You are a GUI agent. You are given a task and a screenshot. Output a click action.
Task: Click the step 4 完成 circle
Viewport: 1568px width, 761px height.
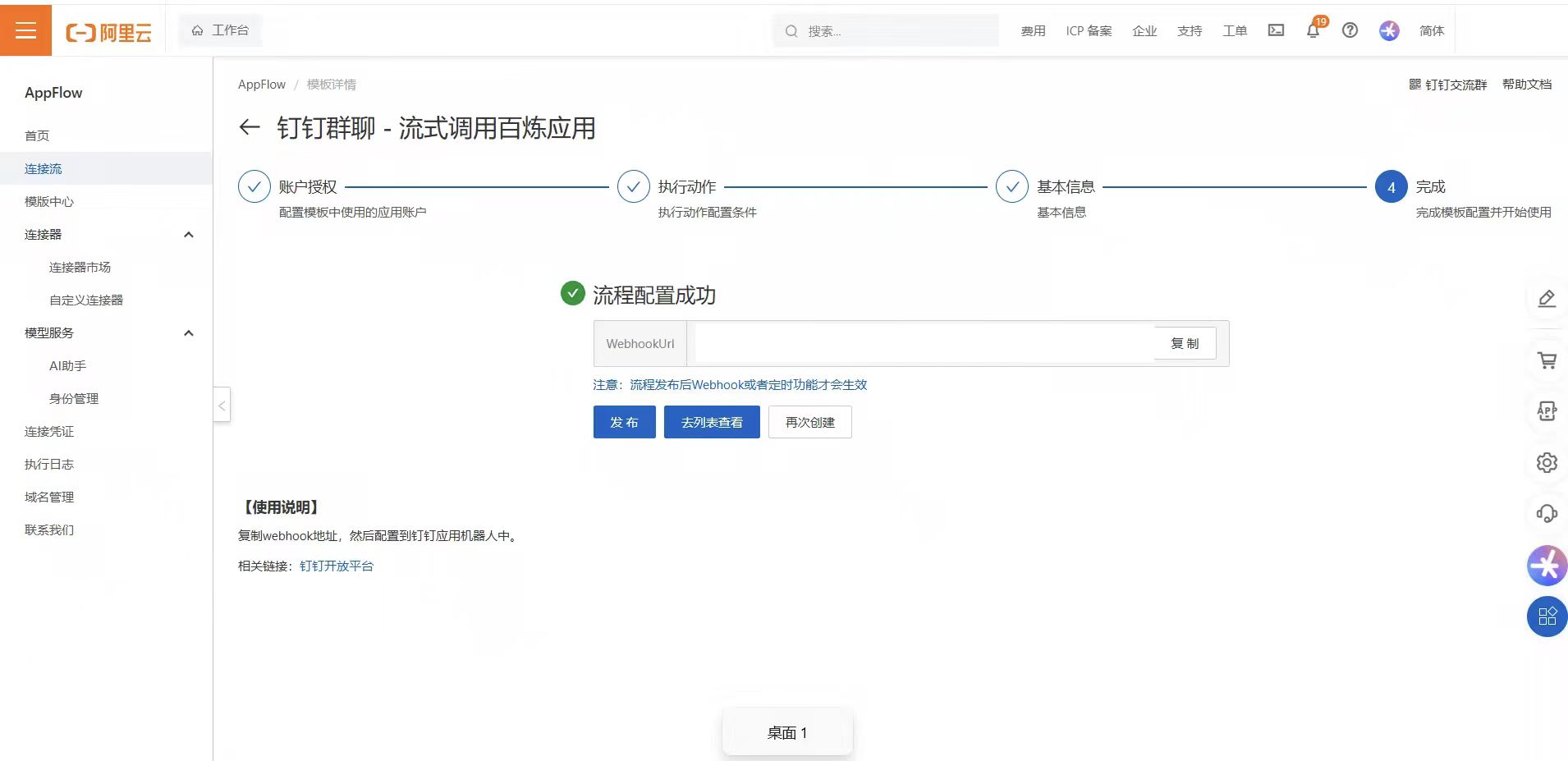[x=1391, y=187]
